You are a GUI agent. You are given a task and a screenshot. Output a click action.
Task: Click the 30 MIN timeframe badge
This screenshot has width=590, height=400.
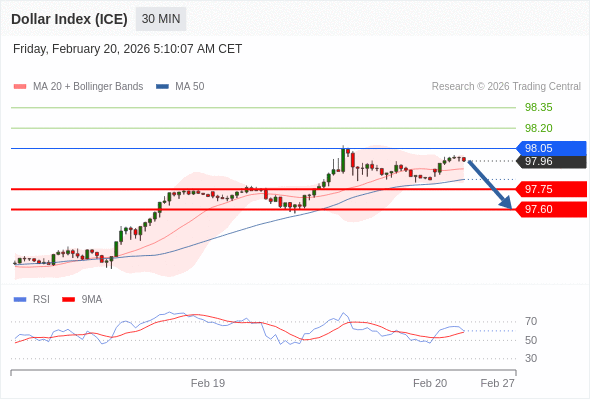tap(161, 19)
